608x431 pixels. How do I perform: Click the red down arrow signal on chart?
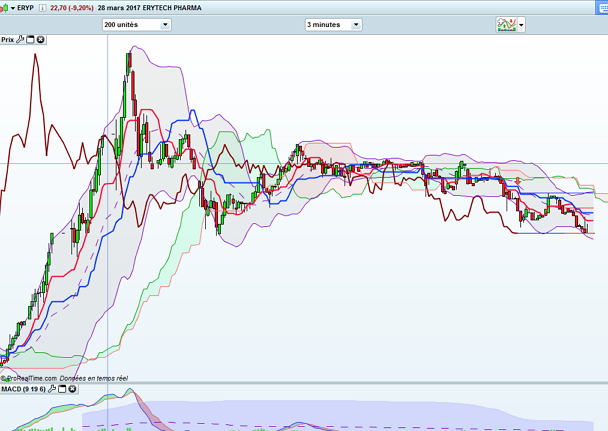tap(518, 181)
